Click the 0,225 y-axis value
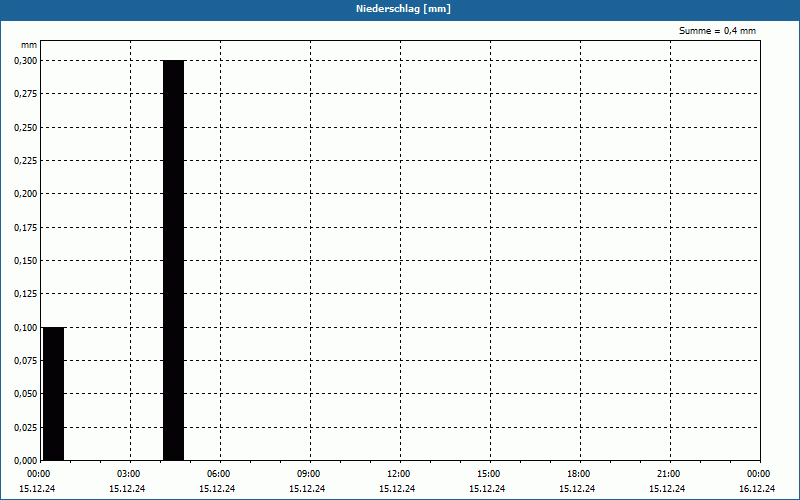The image size is (800, 500). tap(26, 161)
